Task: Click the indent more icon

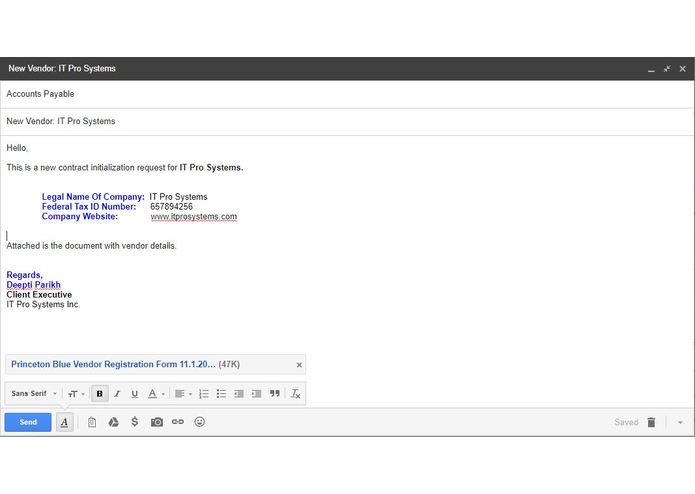Action: [x=256, y=393]
